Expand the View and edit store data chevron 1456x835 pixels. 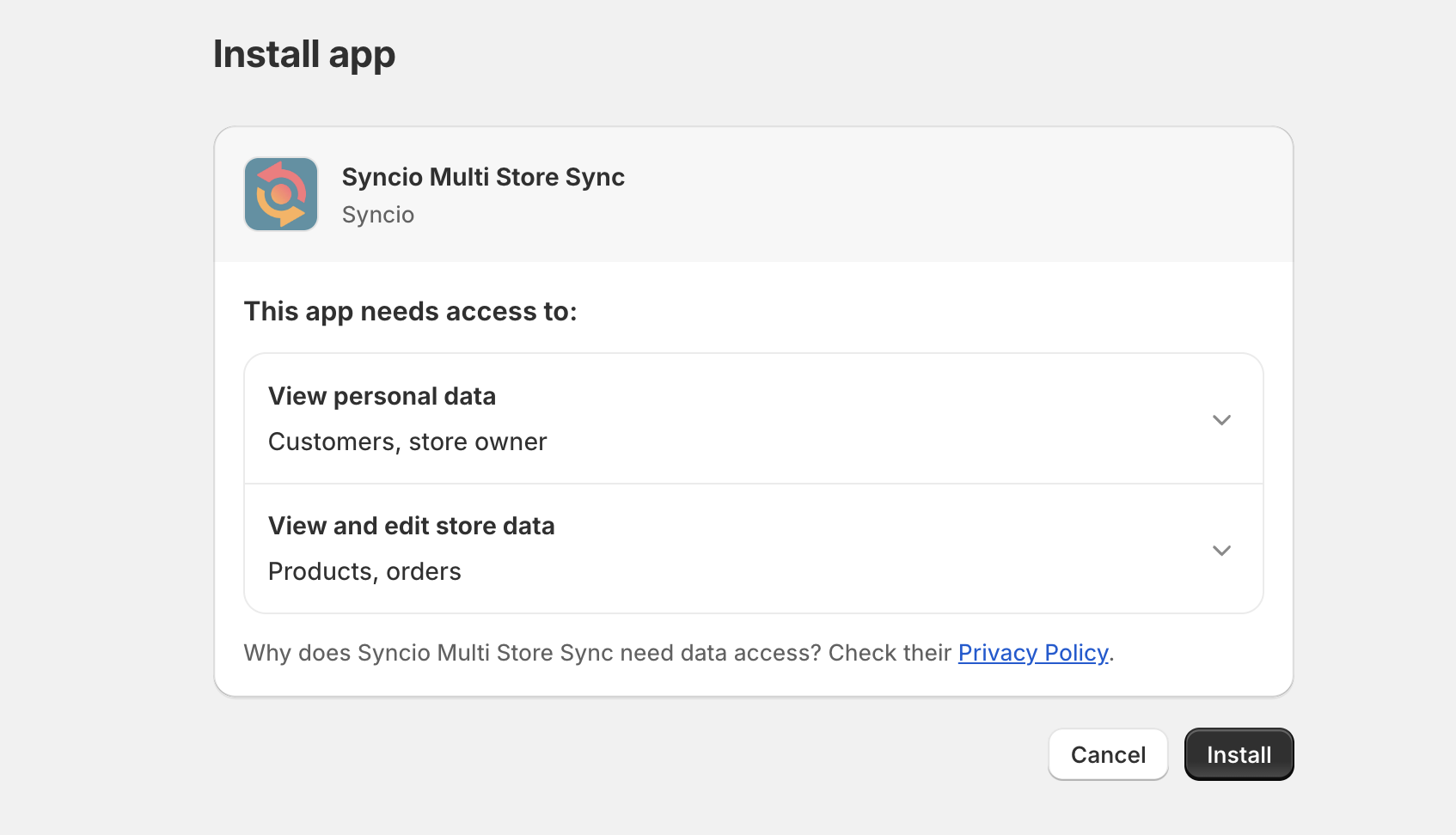tap(1221, 550)
